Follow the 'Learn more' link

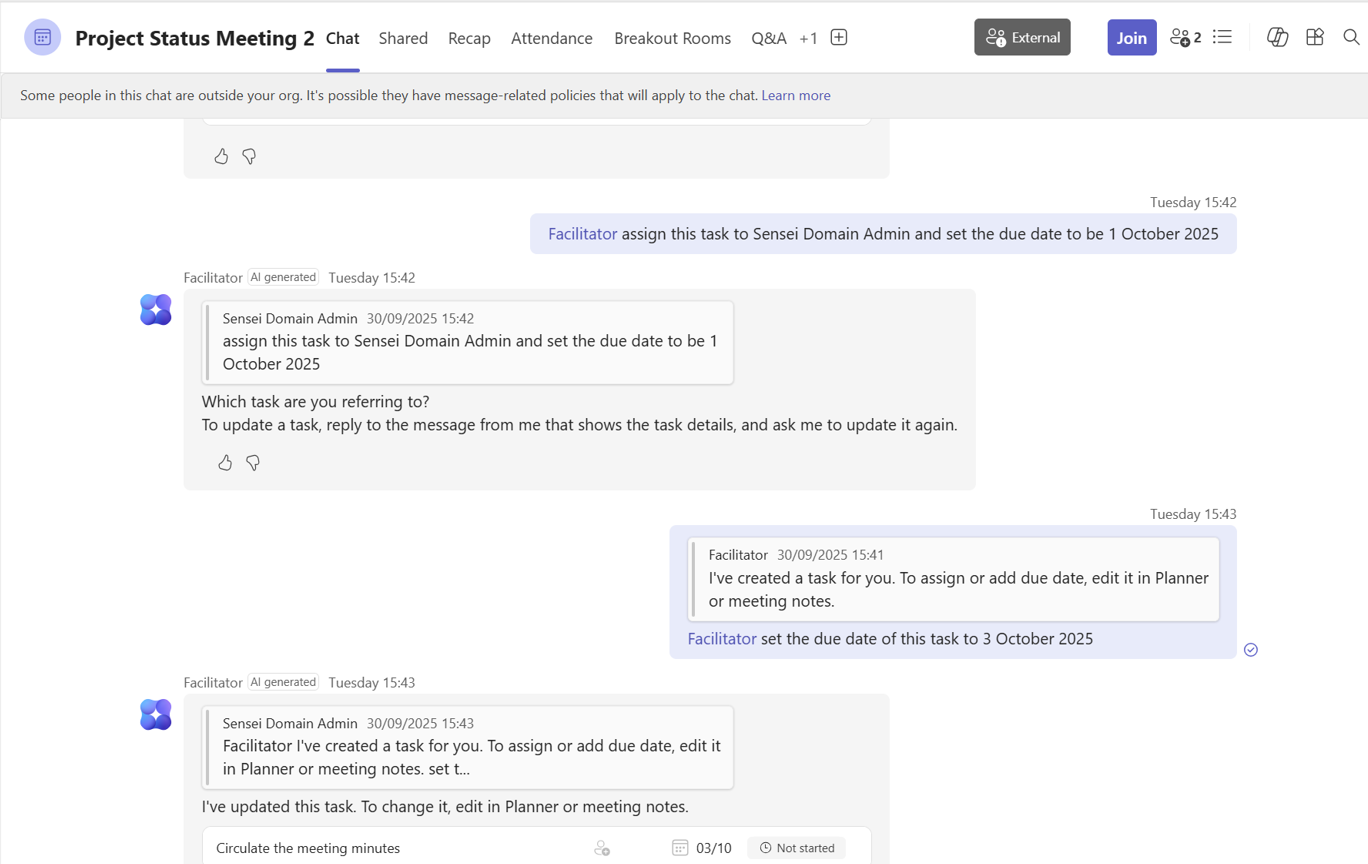click(x=795, y=96)
